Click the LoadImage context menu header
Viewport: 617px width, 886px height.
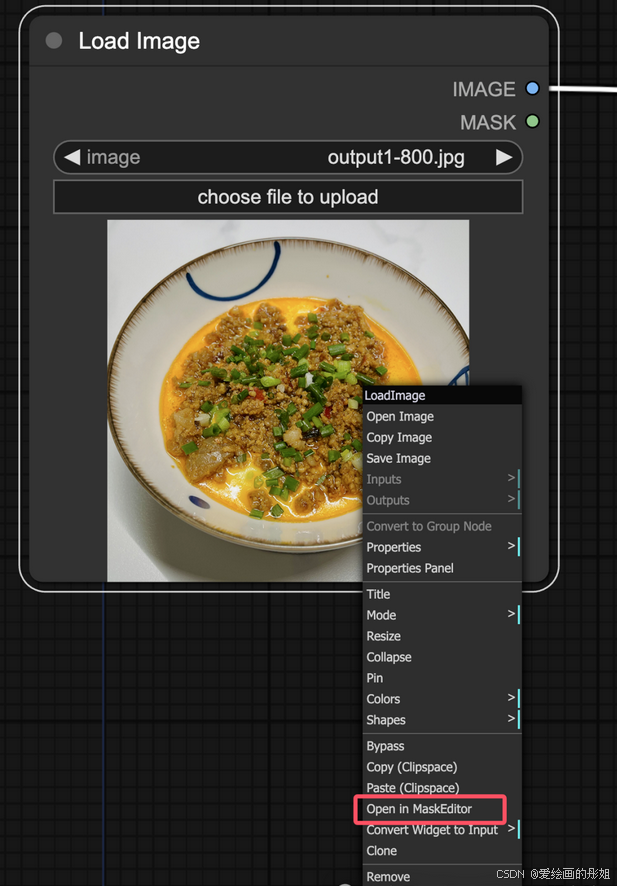(441, 395)
